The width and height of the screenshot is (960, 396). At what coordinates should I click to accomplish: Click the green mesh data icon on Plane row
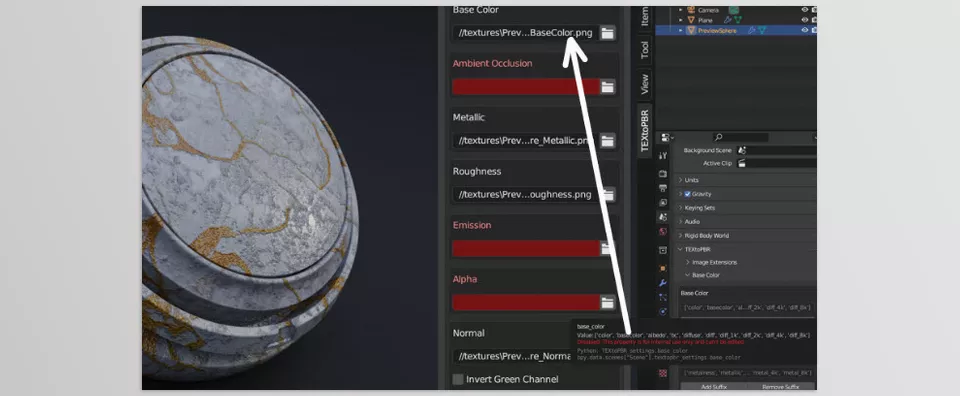(x=738, y=20)
